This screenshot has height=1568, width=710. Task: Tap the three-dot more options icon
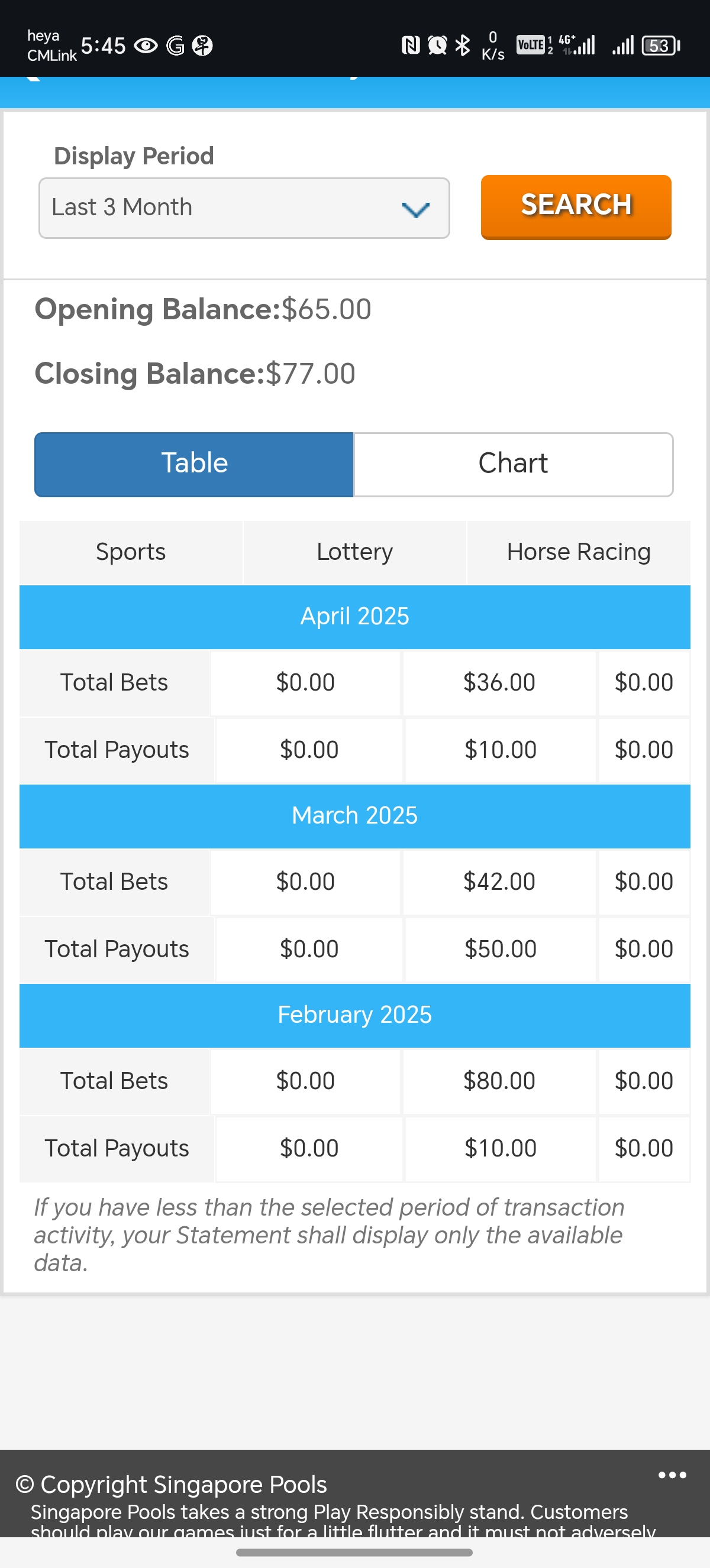672,1475
